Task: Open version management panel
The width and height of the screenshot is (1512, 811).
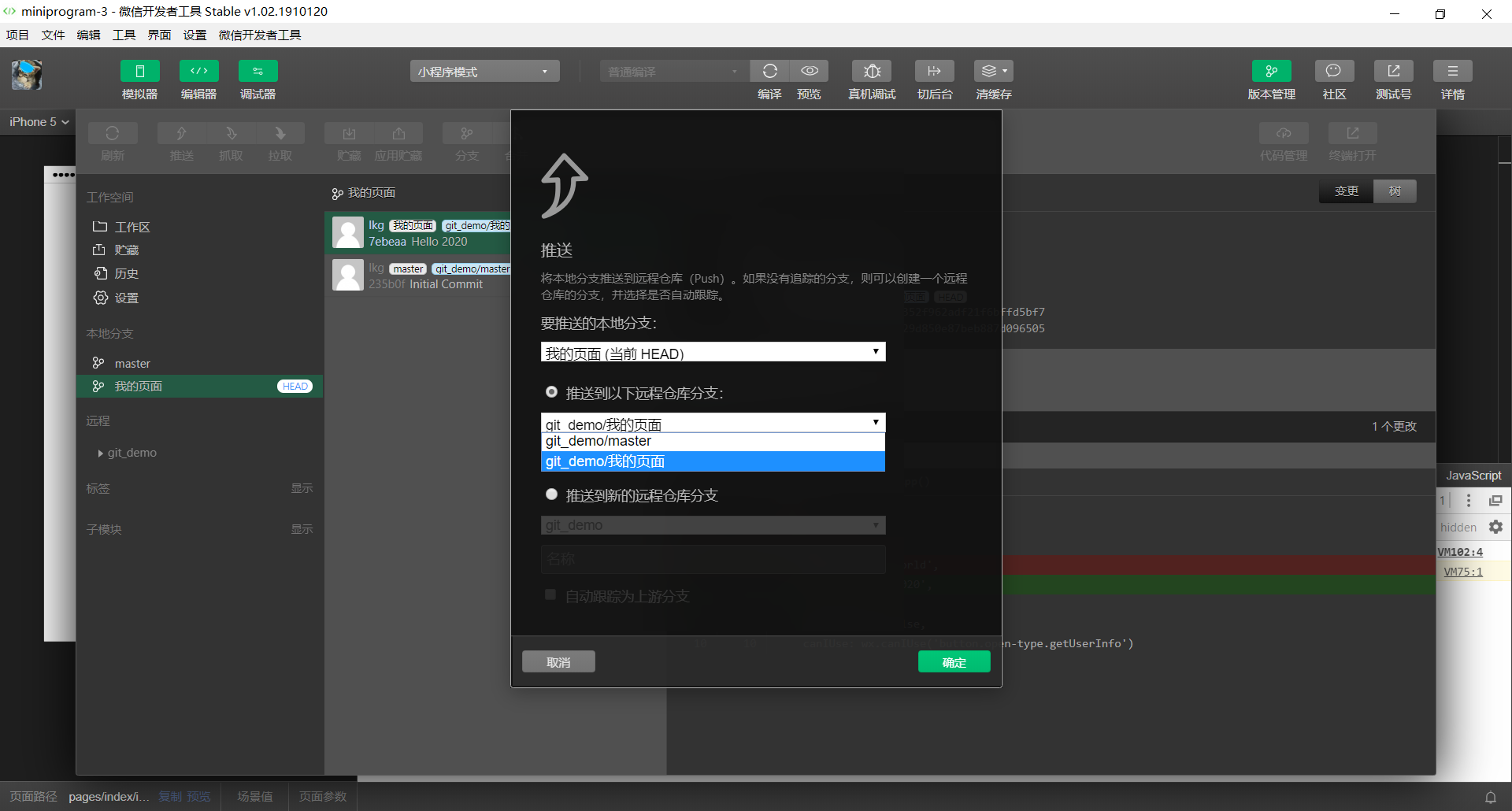Action: pyautogui.click(x=1272, y=71)
